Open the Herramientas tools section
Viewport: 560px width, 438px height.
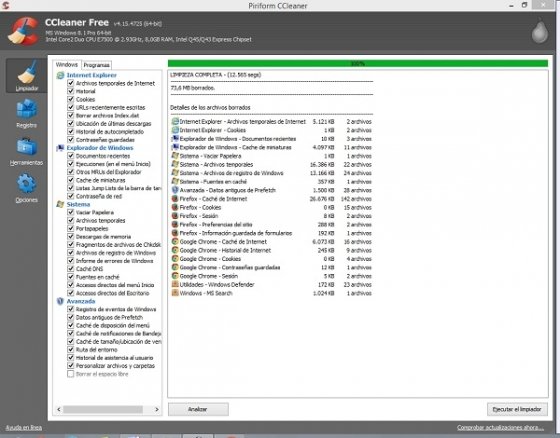[x=26, y=151]
